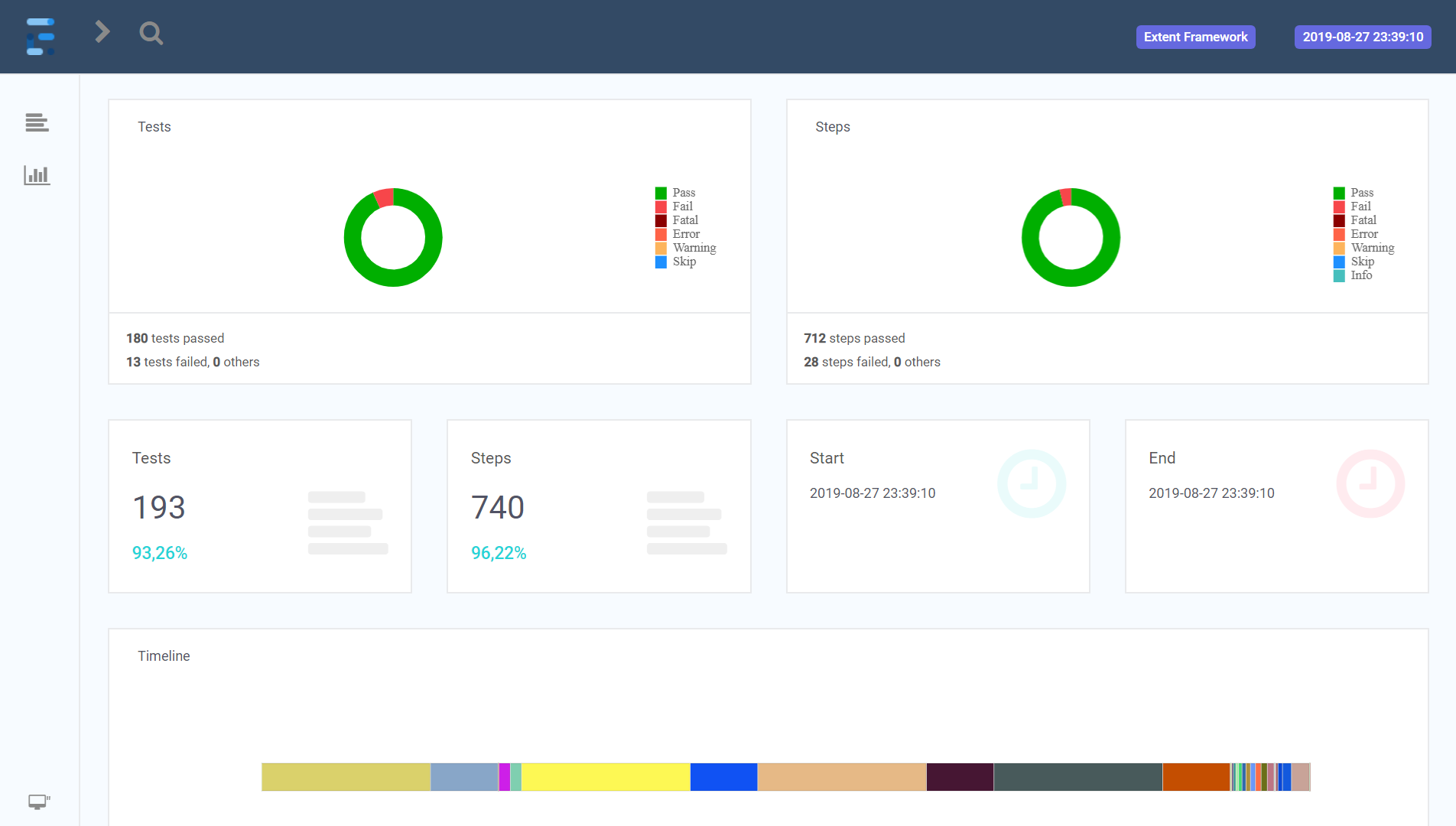Screen dimensions: 1456x826
Task: Expand navigation with the chevron arrow
Action: [102, 32]
